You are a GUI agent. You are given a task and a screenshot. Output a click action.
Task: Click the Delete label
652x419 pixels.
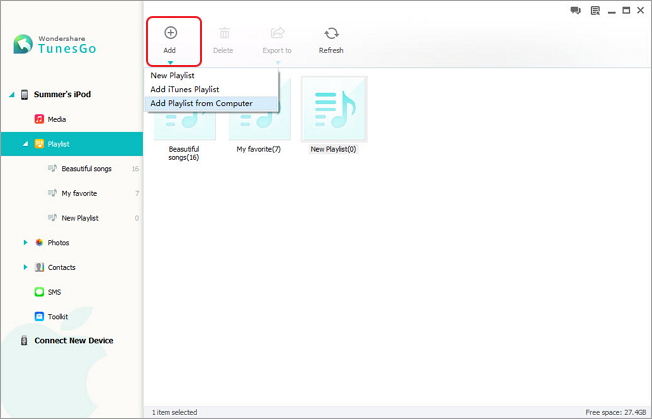click(x=223, y=50)
